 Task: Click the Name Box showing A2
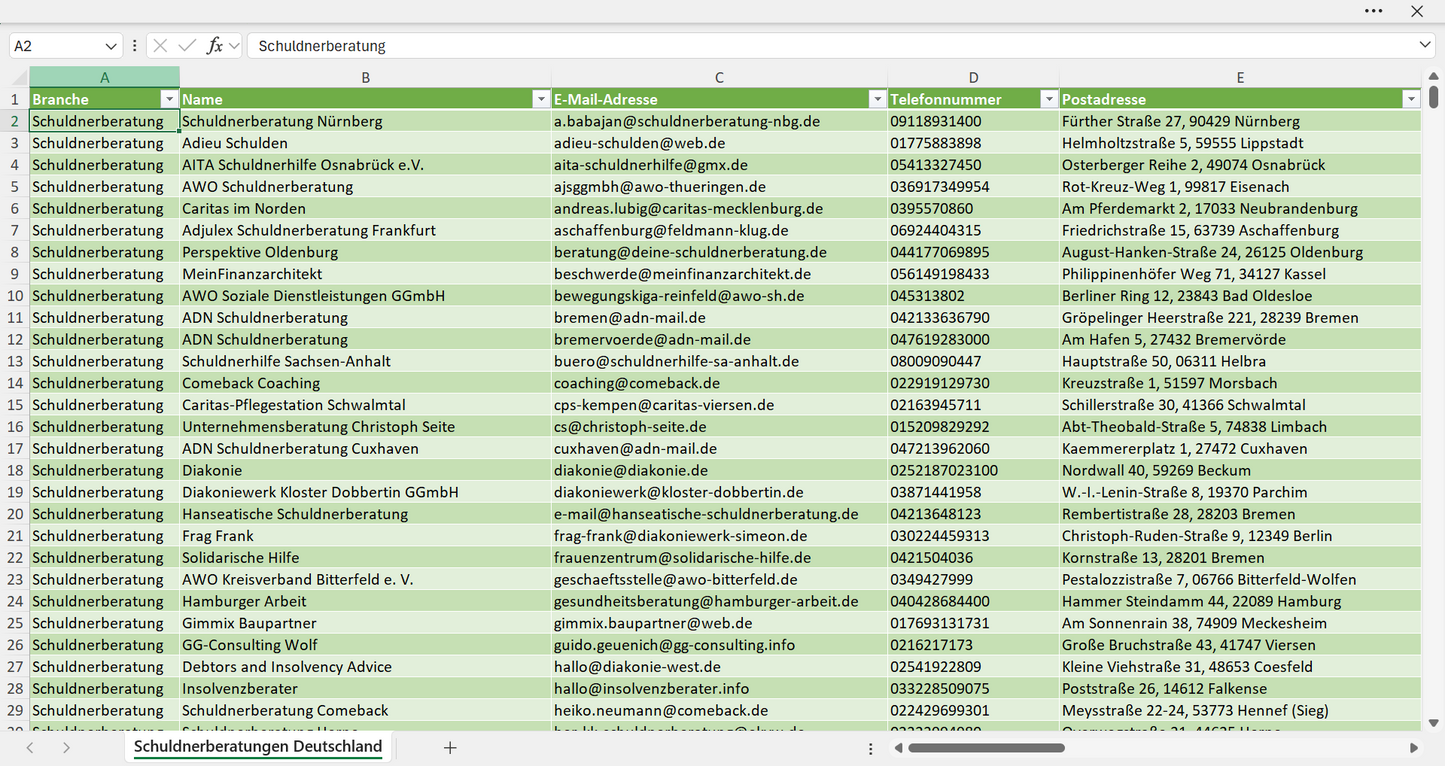tap(55, 46)
